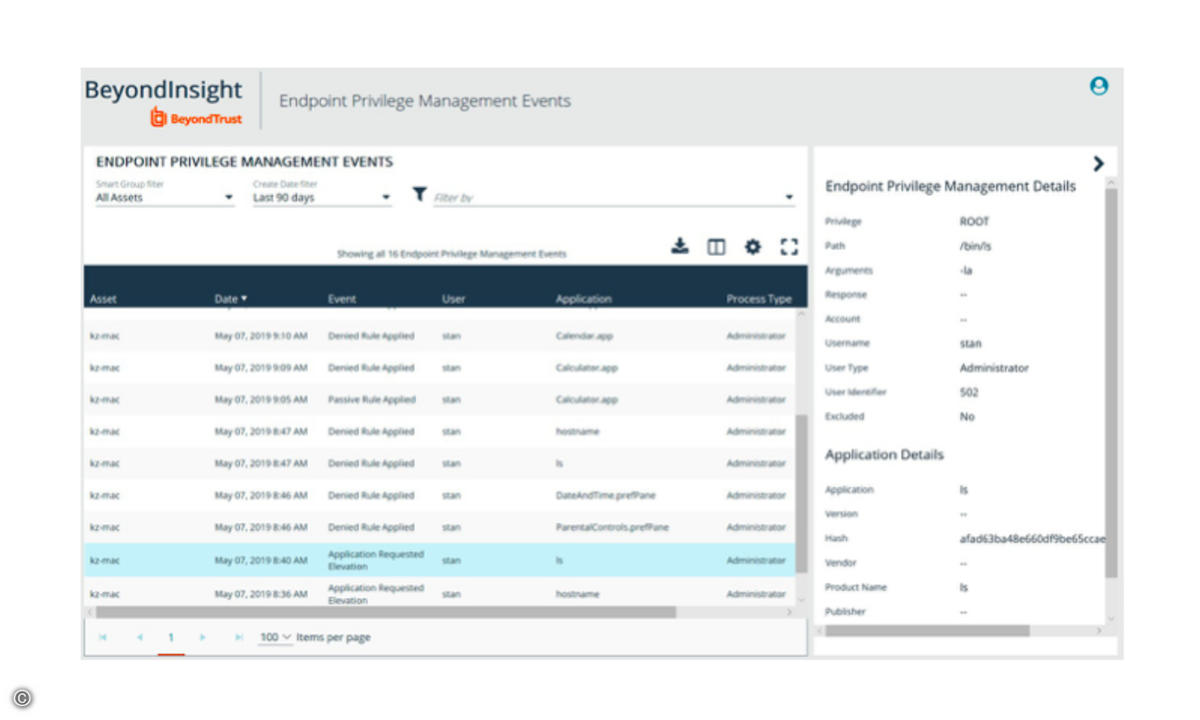Open the items per page dropdown
Viewport: 1200px width, 720px height.
[x=275, y=637]
